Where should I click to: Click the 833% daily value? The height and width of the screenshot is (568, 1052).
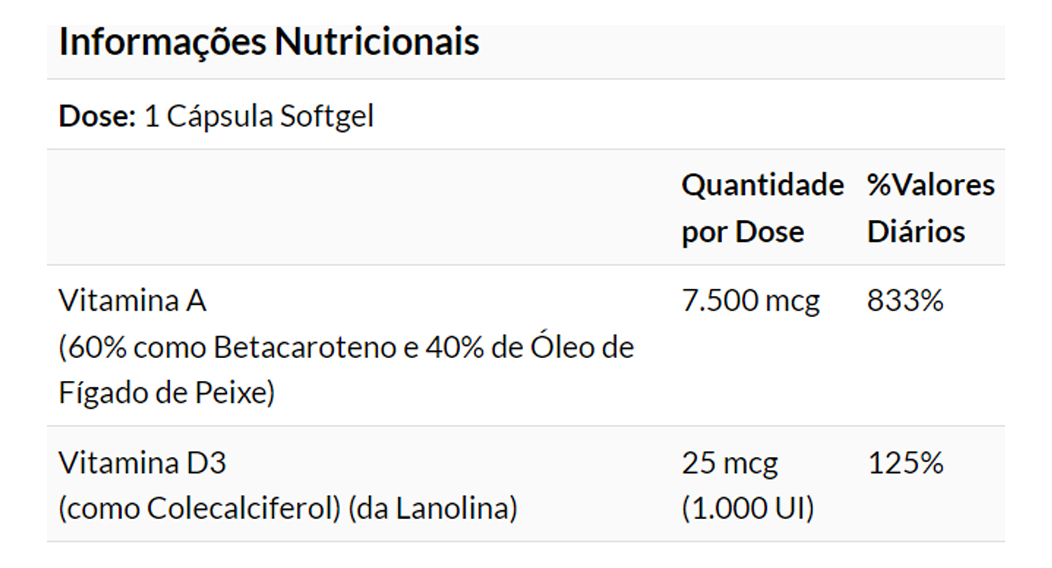(905, 300)
